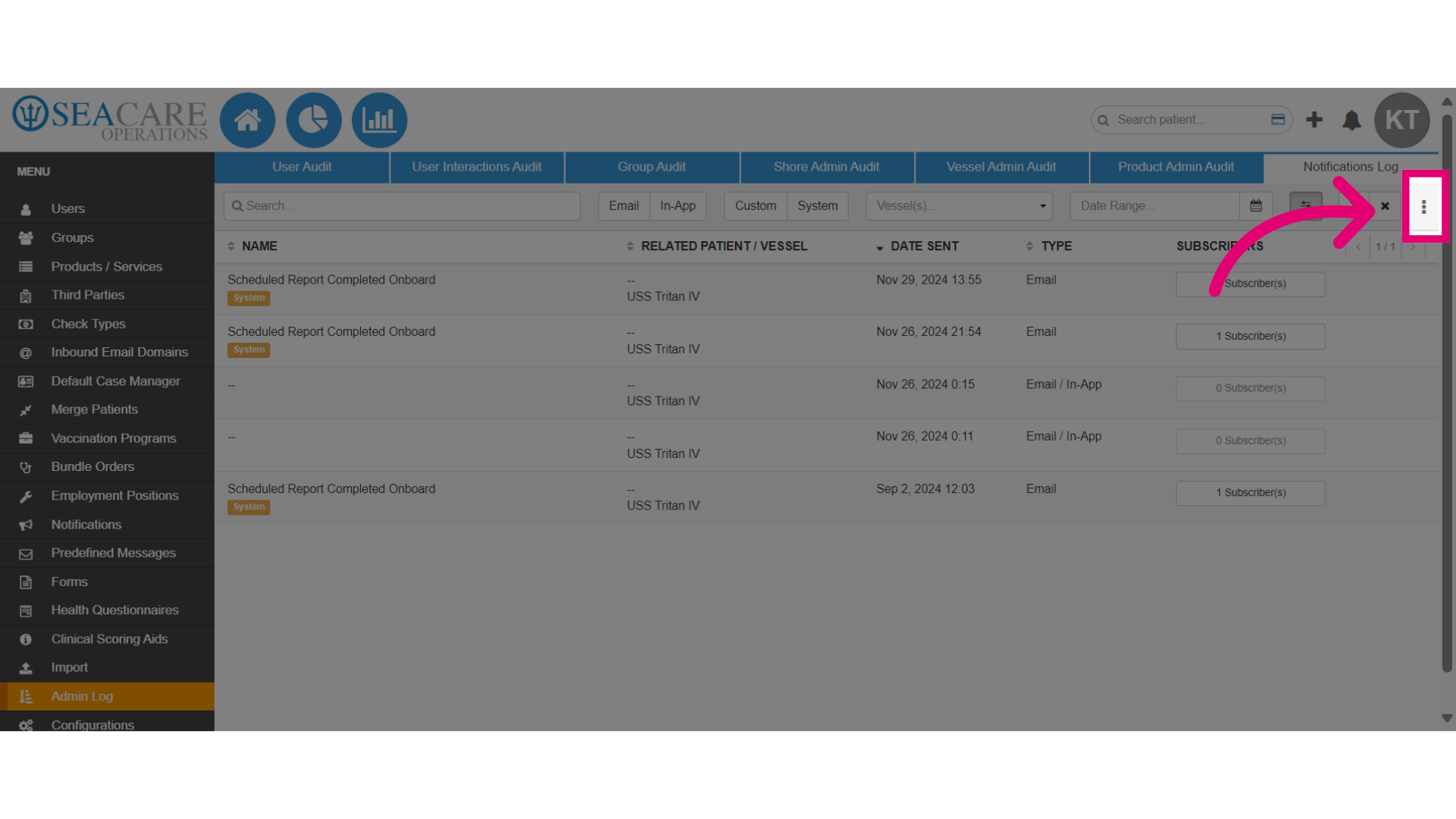Click scrollbar down arrow
Viewport: 1456px width, 819px height.
click(1447, 718)
